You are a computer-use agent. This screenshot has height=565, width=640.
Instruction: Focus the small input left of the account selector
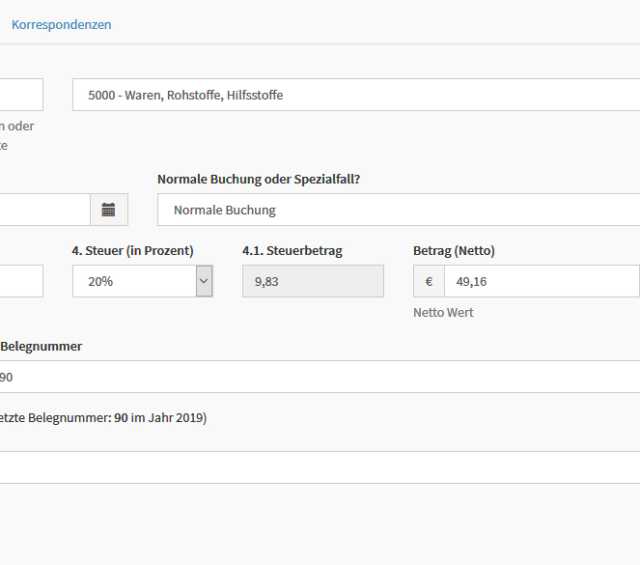coord(21,95)
